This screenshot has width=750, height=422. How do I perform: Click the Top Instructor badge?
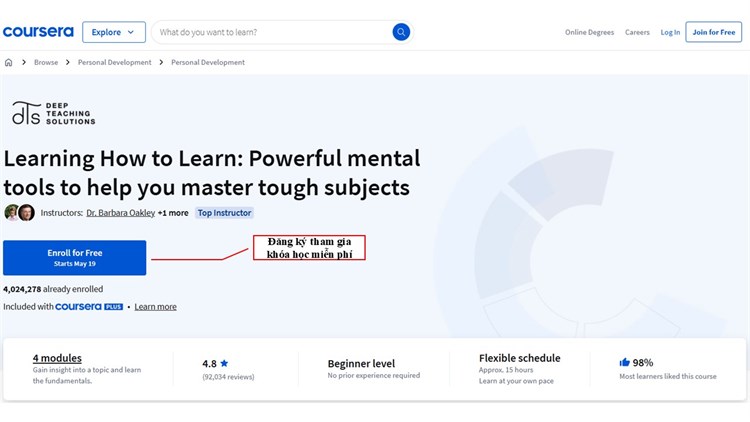224,213
